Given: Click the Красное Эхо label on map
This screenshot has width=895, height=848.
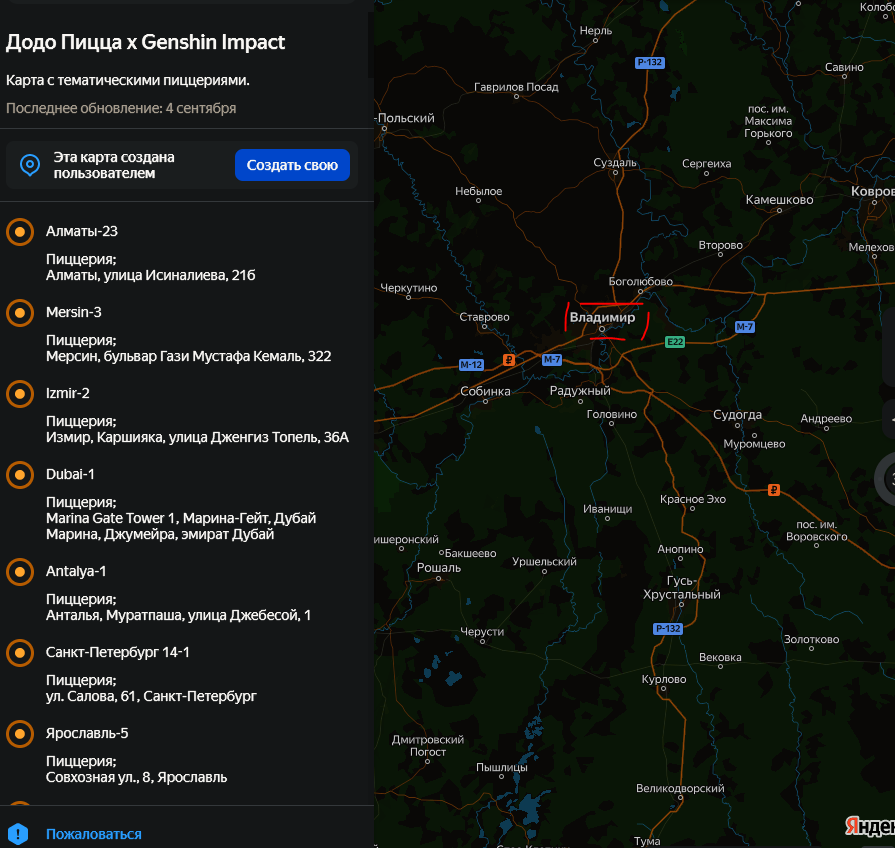Looking at the screenshot, I should click(x=693, y=499).
